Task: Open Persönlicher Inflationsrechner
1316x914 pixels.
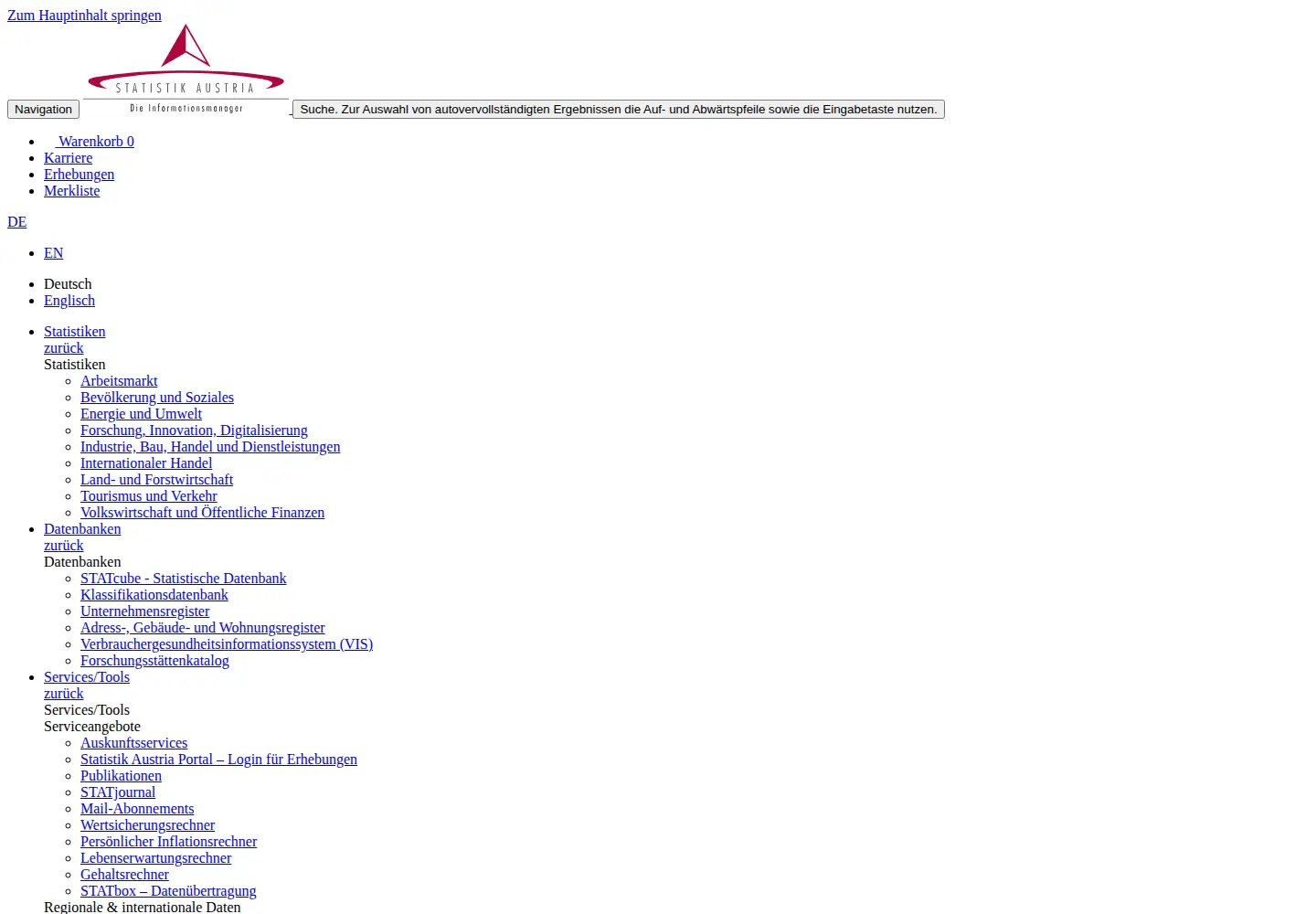Action: click(169, 842)
